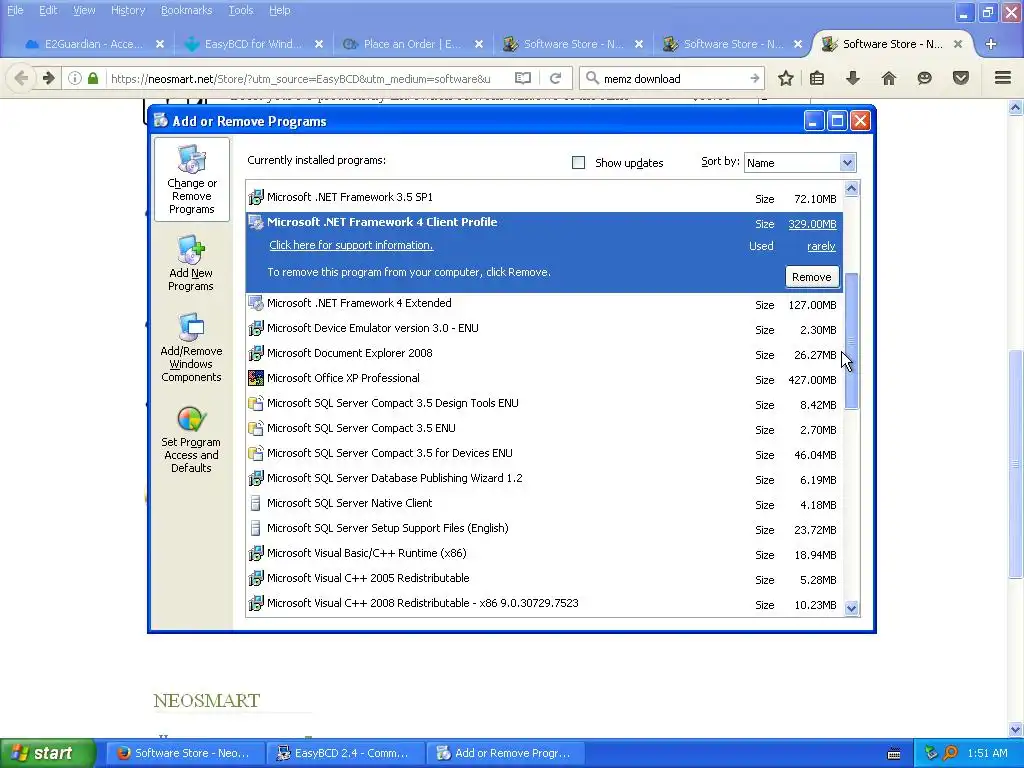The image size is (1024, 768).
Task: Click the green padlock security icon
Action: click(x=93, y=78)
